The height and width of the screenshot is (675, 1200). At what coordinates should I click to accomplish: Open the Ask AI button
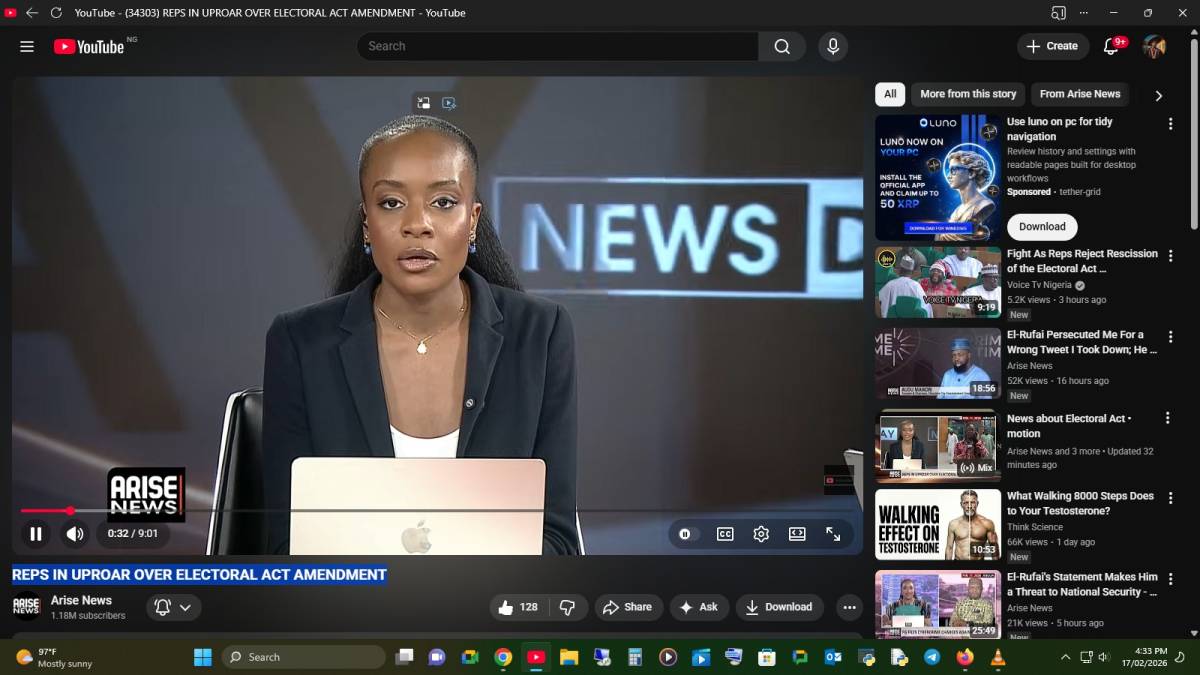pyautogui.click(x=699, y=607)
